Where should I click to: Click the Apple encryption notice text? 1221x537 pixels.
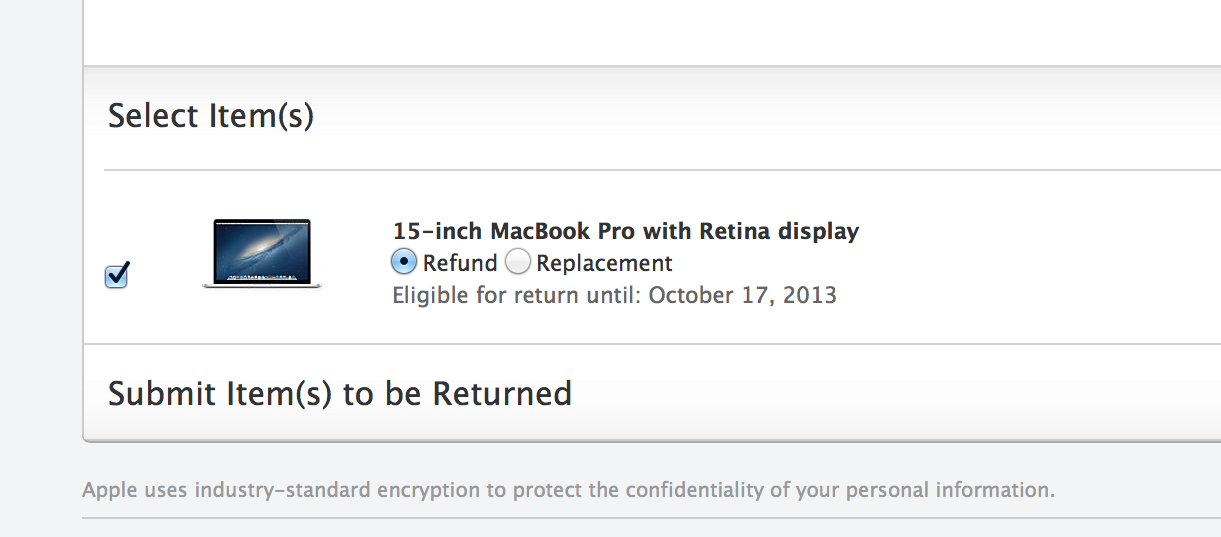[x=569, y=491]
